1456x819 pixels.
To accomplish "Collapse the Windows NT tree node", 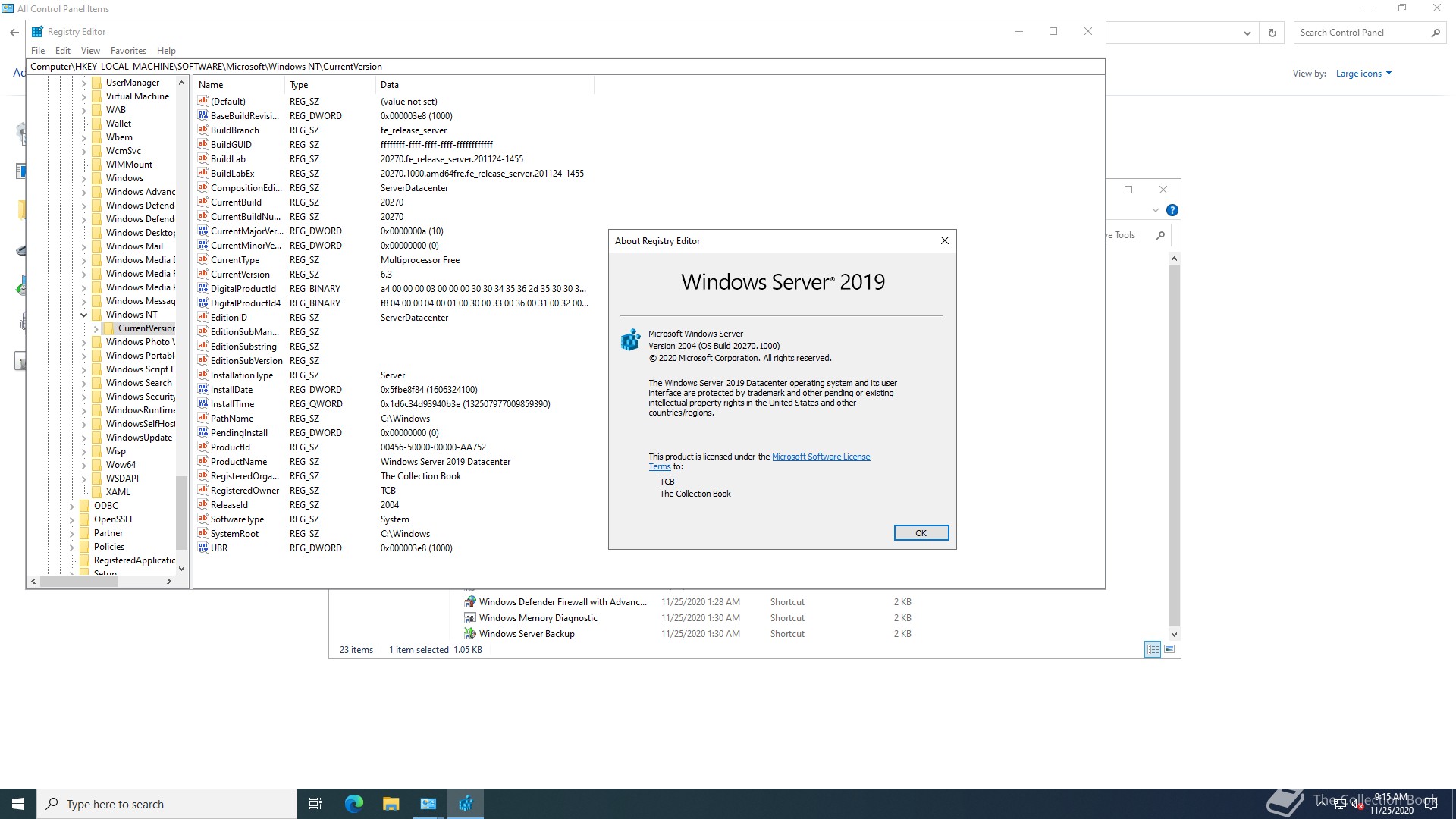I will [x=84, y=315].
